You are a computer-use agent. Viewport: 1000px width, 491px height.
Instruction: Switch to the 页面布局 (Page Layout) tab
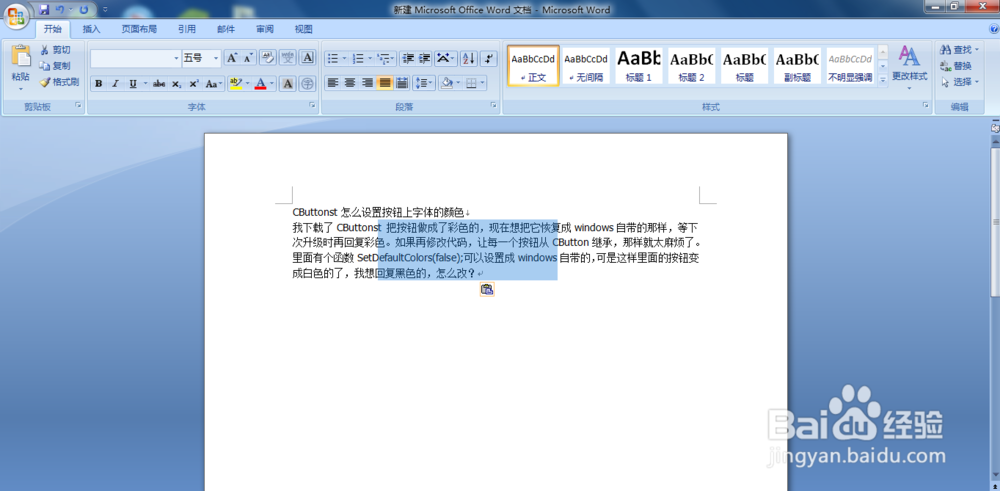click(x=139, y=29)
